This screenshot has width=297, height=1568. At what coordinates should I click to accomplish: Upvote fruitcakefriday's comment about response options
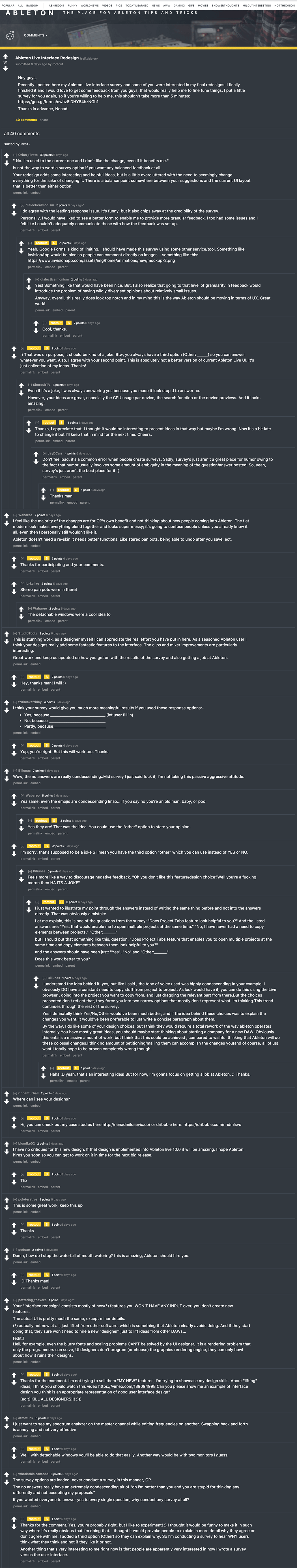(7, 703)
